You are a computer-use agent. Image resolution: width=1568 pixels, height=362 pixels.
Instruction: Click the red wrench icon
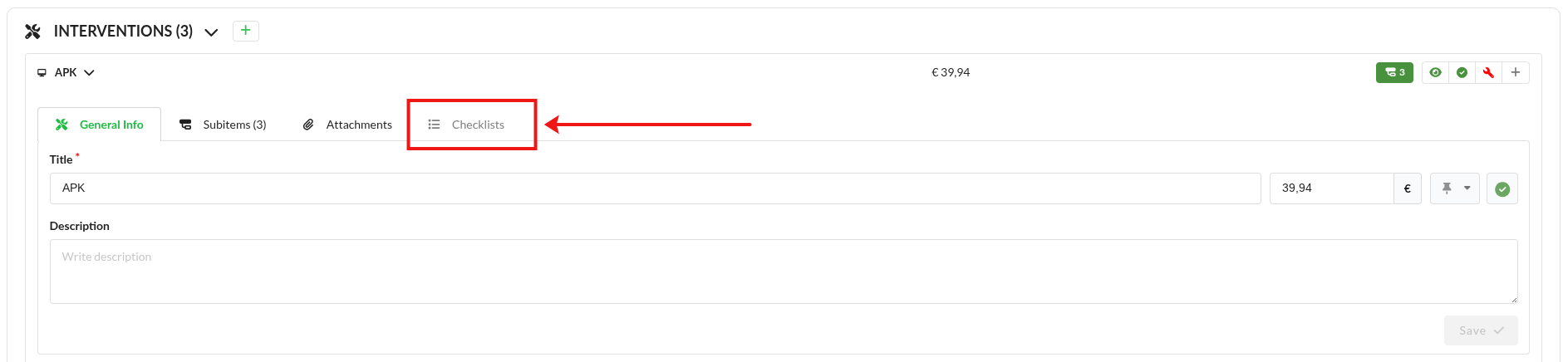click(x=1488, y=72)
